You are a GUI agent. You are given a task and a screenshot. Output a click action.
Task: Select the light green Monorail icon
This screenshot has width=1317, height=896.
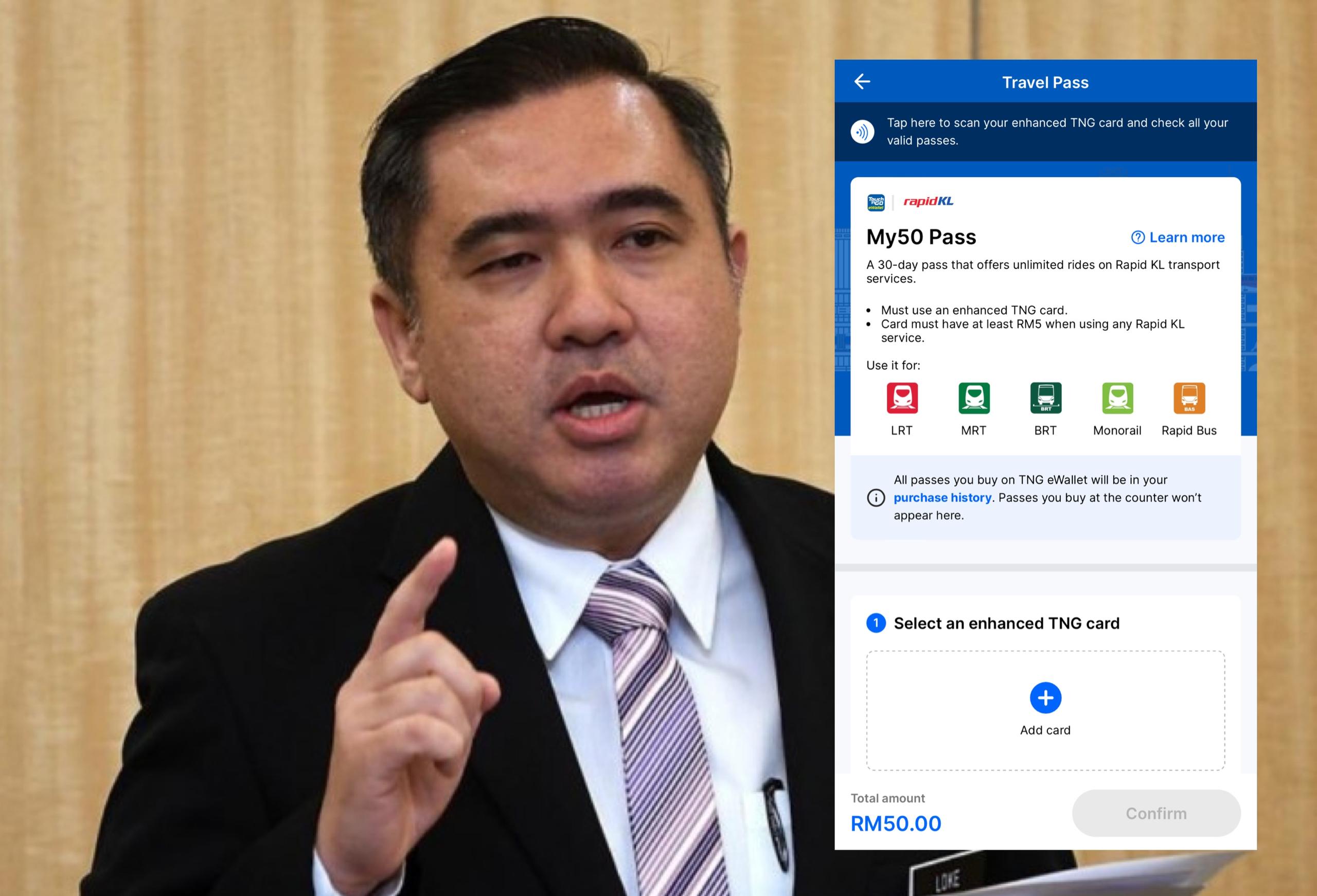click(x=1117, y=398)
